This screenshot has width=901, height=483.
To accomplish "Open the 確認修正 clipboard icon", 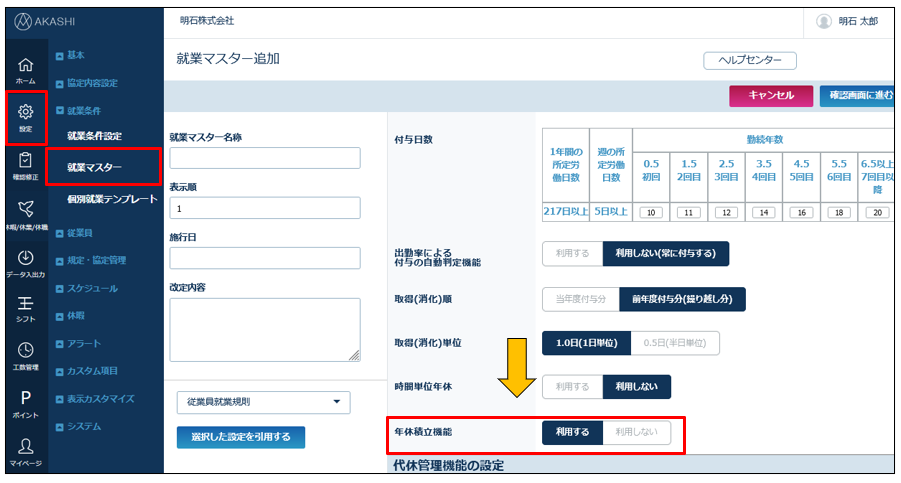I will coord(25,165).
